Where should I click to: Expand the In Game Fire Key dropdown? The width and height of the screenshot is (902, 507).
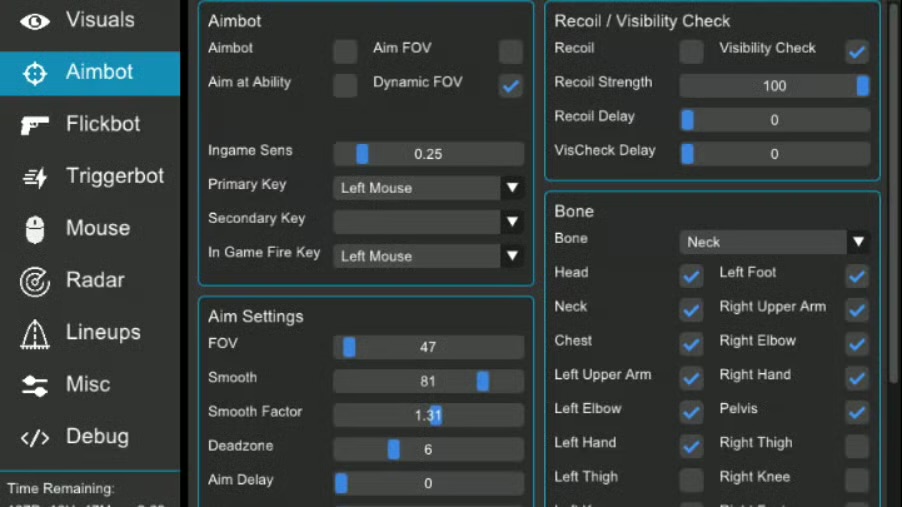[x=429, y=256]
